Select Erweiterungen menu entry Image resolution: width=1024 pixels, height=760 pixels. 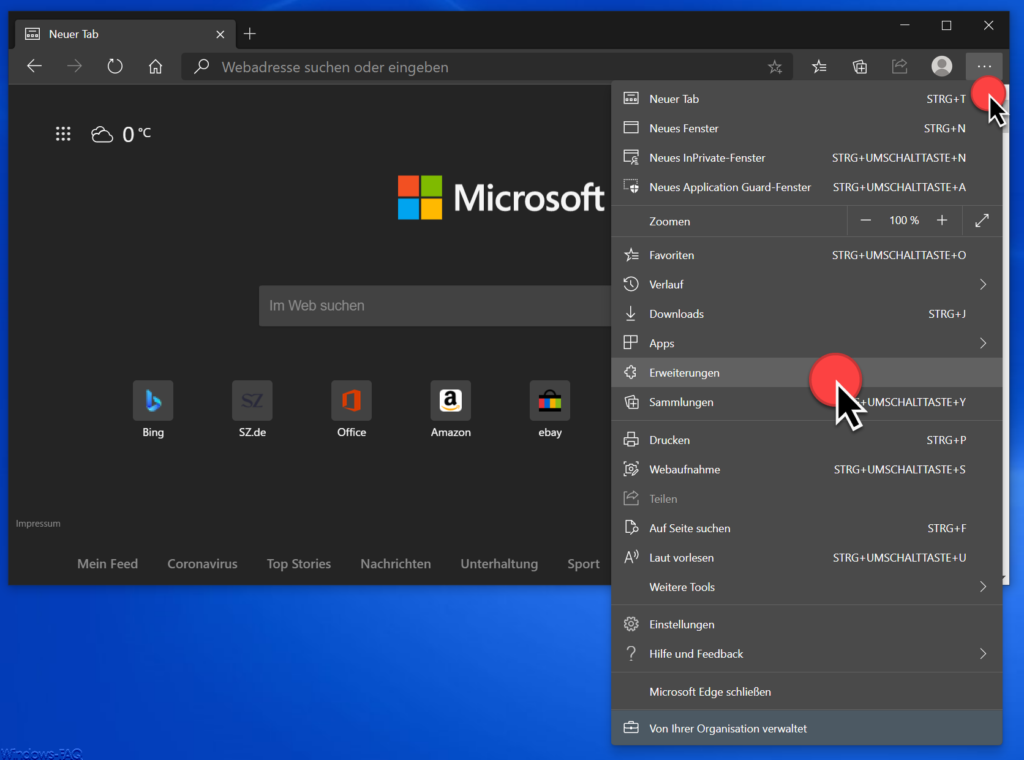(807, 372)
